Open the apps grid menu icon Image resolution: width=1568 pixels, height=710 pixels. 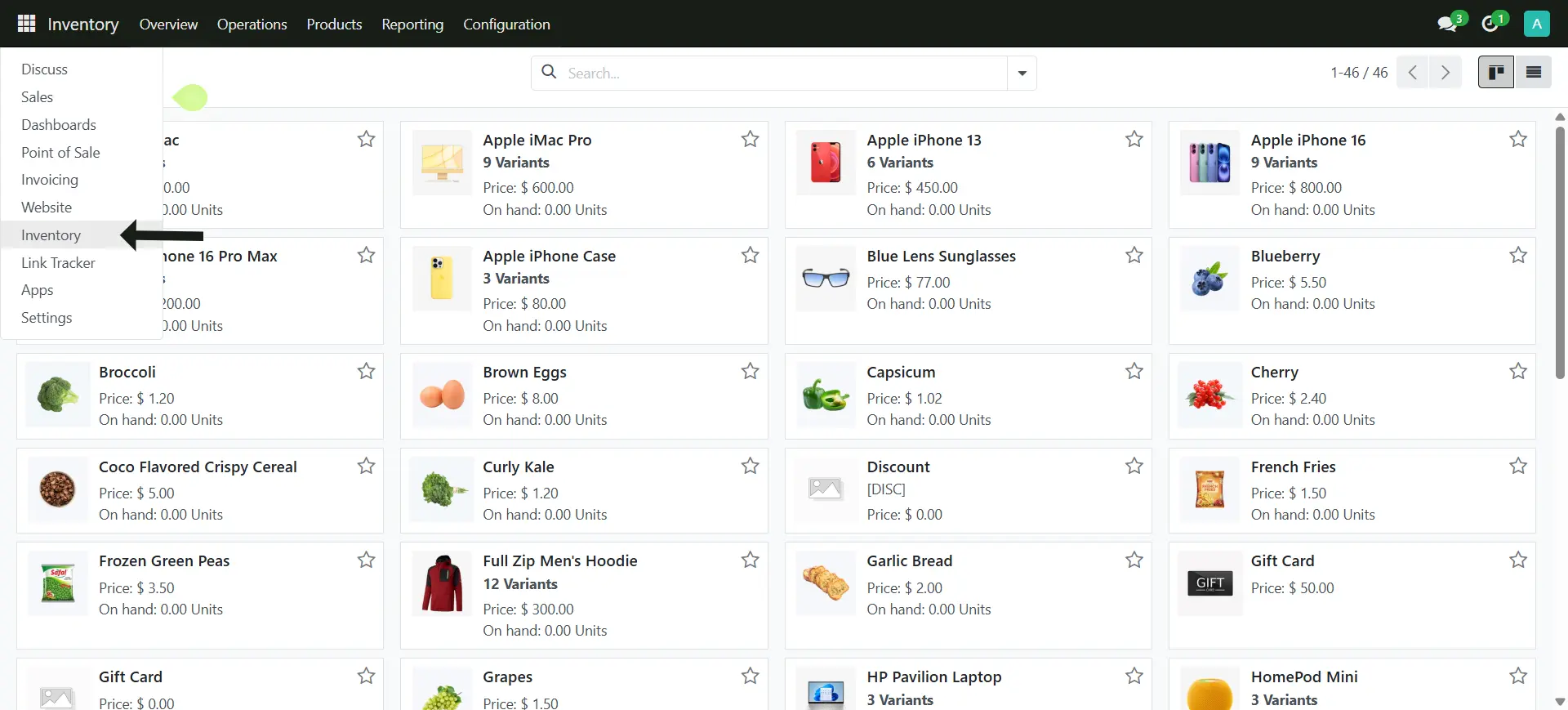(26, 24)
